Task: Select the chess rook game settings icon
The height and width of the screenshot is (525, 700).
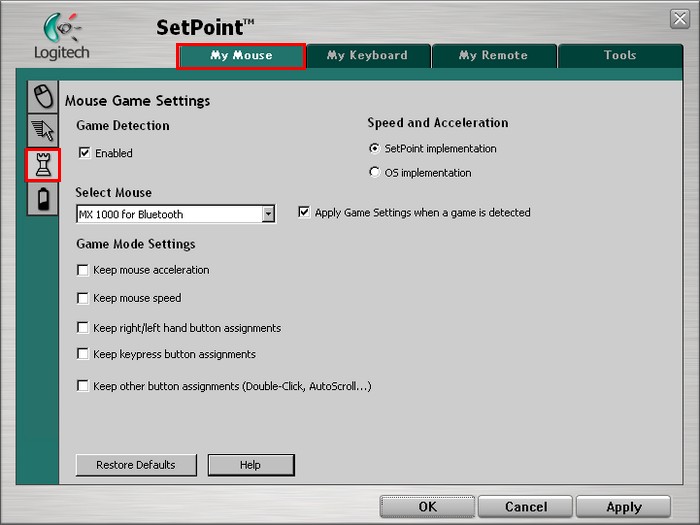Action: point(43,165)
